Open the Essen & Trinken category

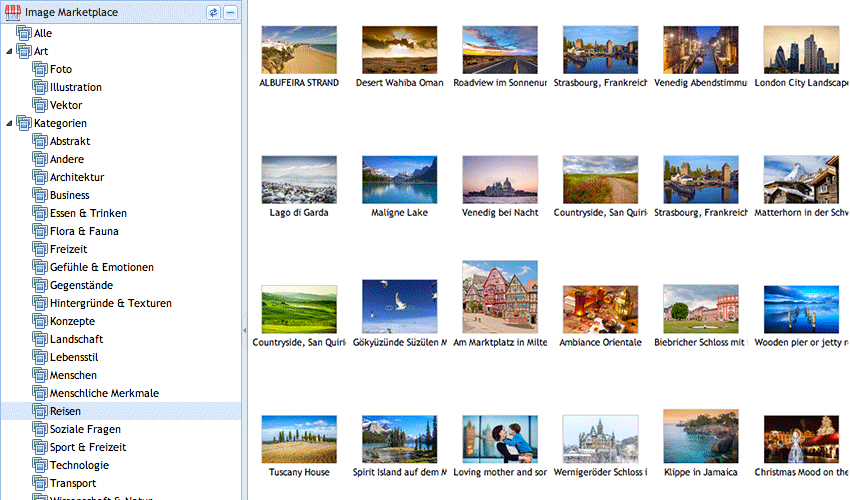[x=88, y=213]
